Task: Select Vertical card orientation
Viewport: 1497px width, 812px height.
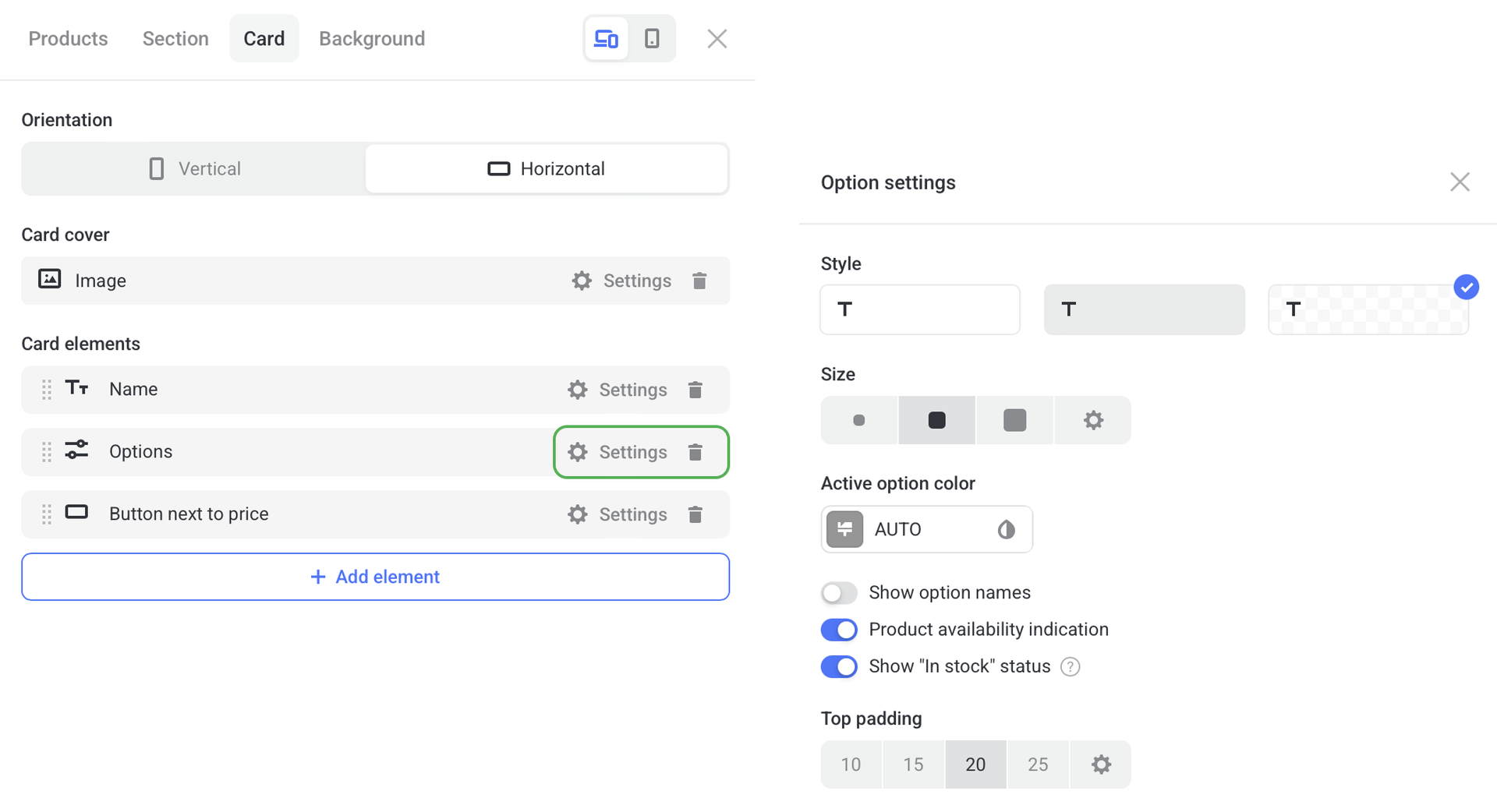Action: (x=194, y=169)
